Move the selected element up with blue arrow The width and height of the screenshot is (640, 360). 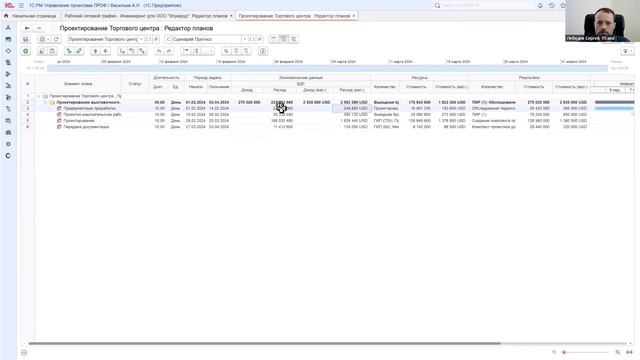[95, 51]
